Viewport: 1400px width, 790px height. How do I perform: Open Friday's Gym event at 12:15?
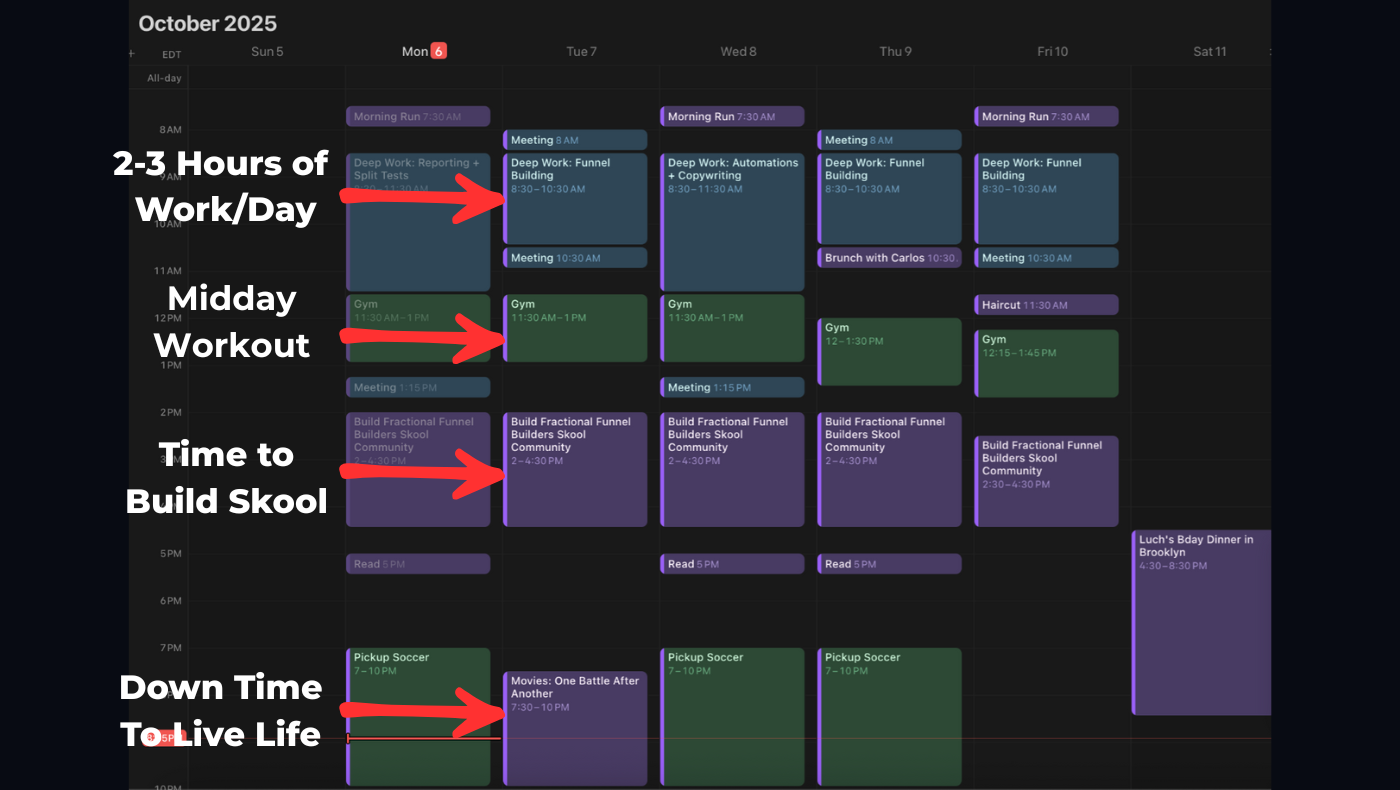point(1046,363)
